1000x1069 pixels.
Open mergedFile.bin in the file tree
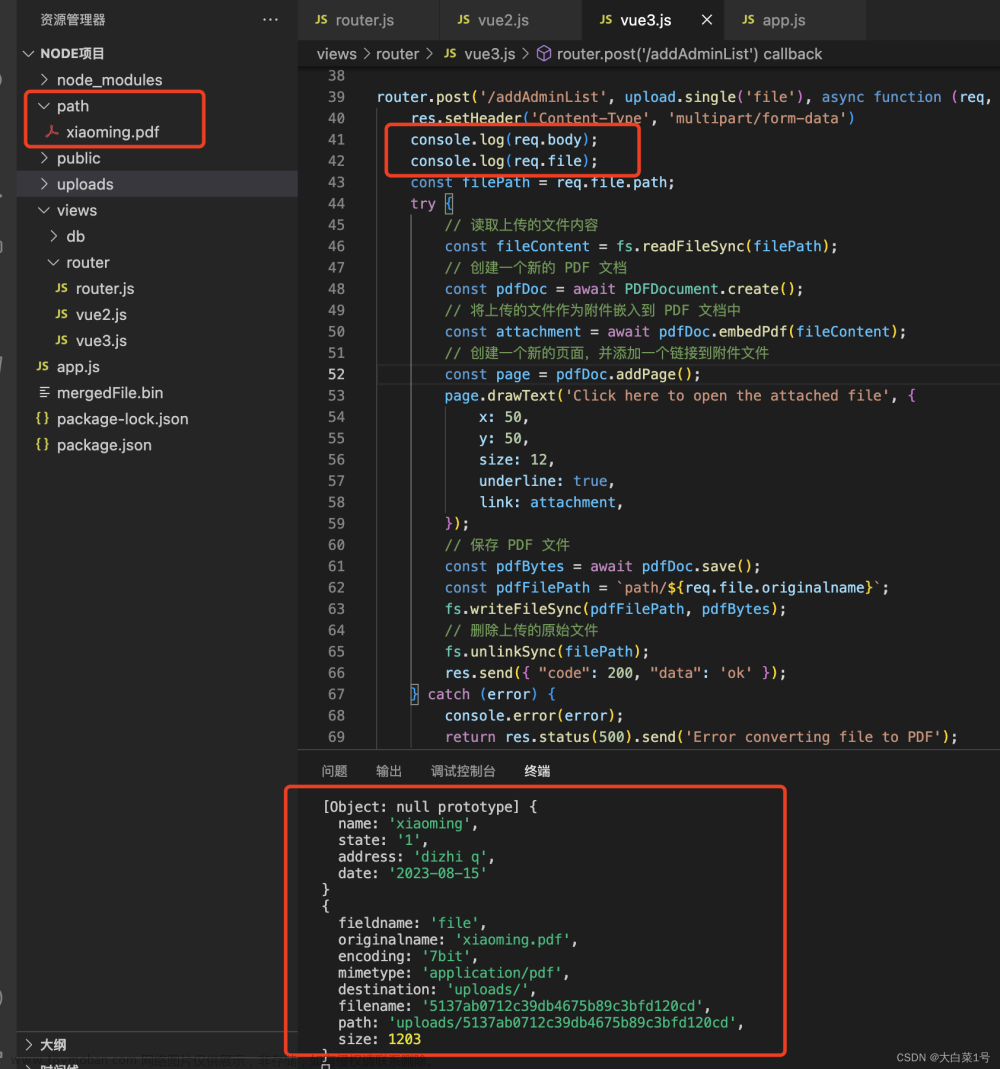110,393
